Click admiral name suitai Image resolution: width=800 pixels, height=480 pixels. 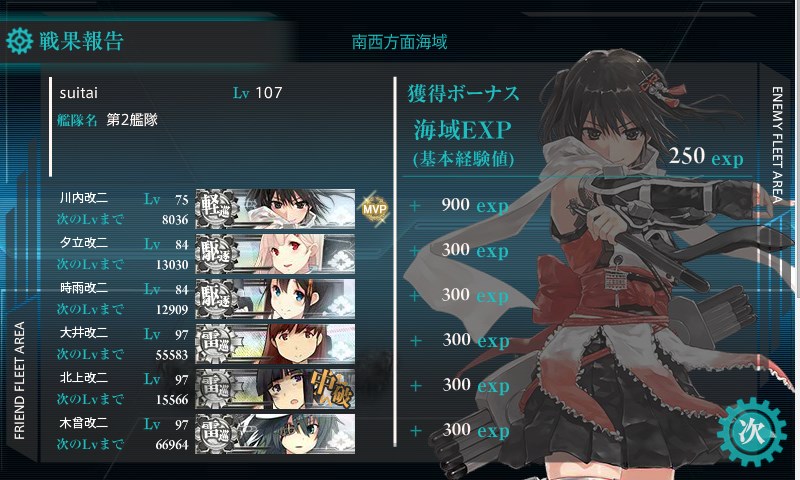(x=79, y=93)
